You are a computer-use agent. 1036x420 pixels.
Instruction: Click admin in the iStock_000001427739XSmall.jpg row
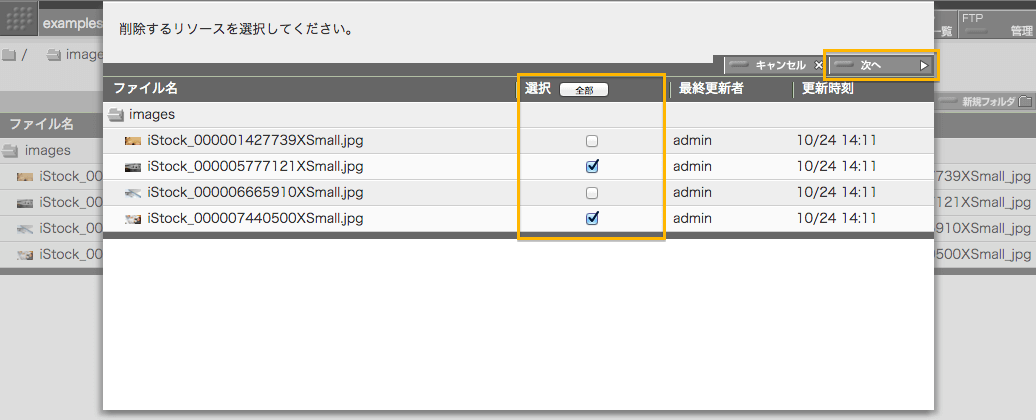[x=692, y=140]
